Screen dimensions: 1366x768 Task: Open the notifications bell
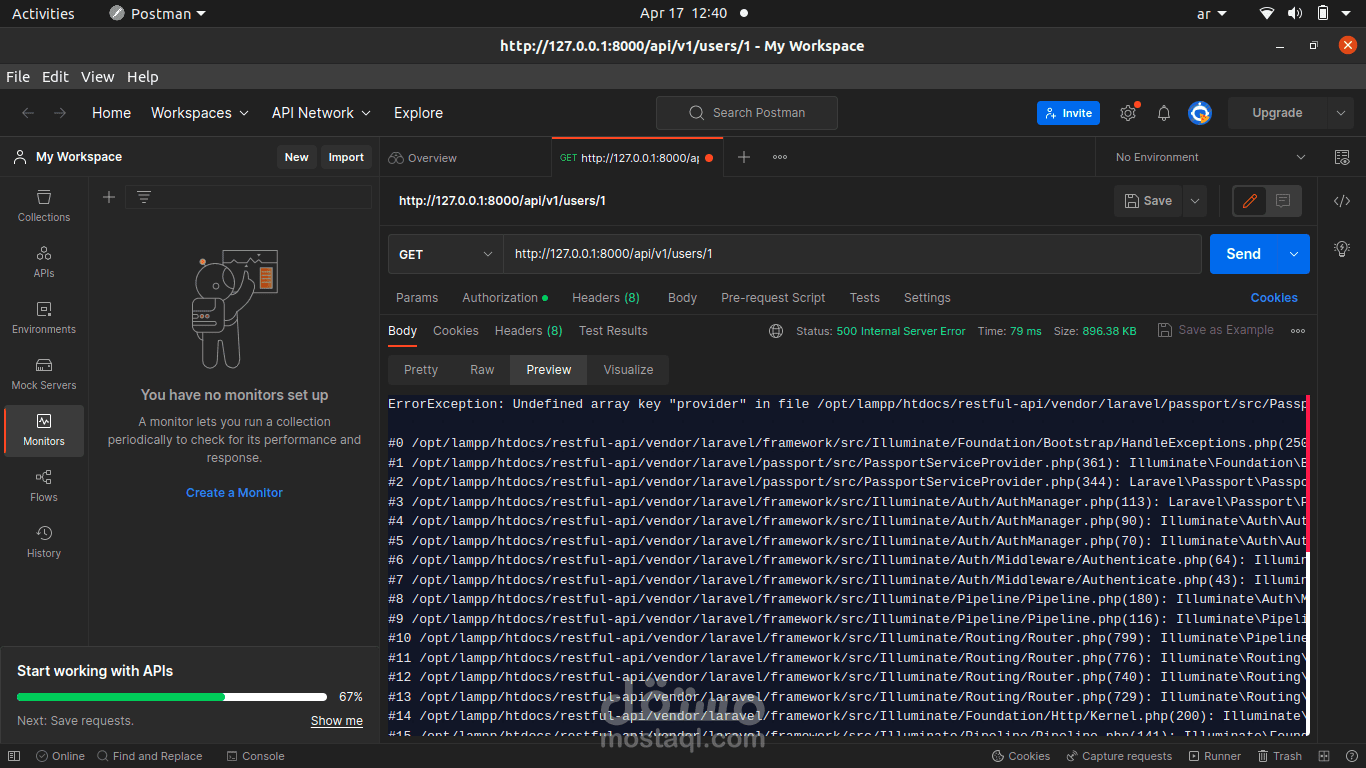1164,113
